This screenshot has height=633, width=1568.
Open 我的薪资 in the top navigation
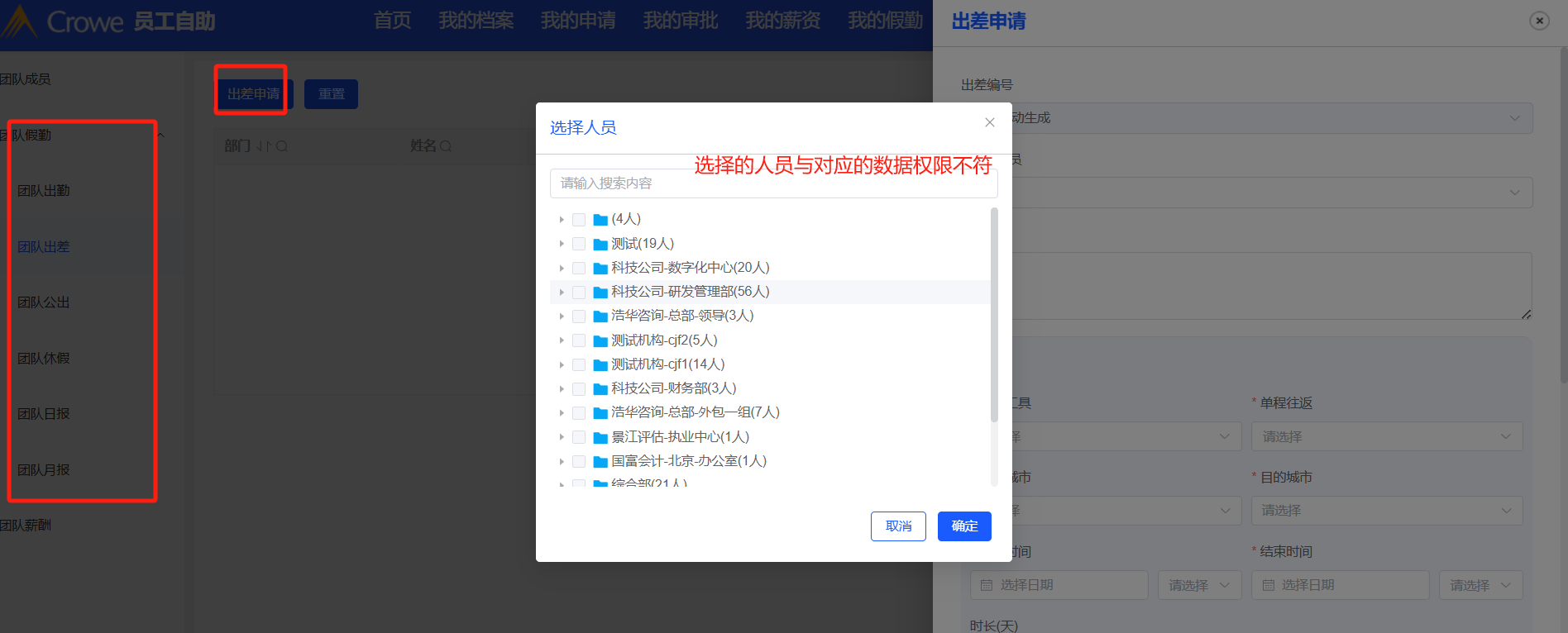pos(783,21)
